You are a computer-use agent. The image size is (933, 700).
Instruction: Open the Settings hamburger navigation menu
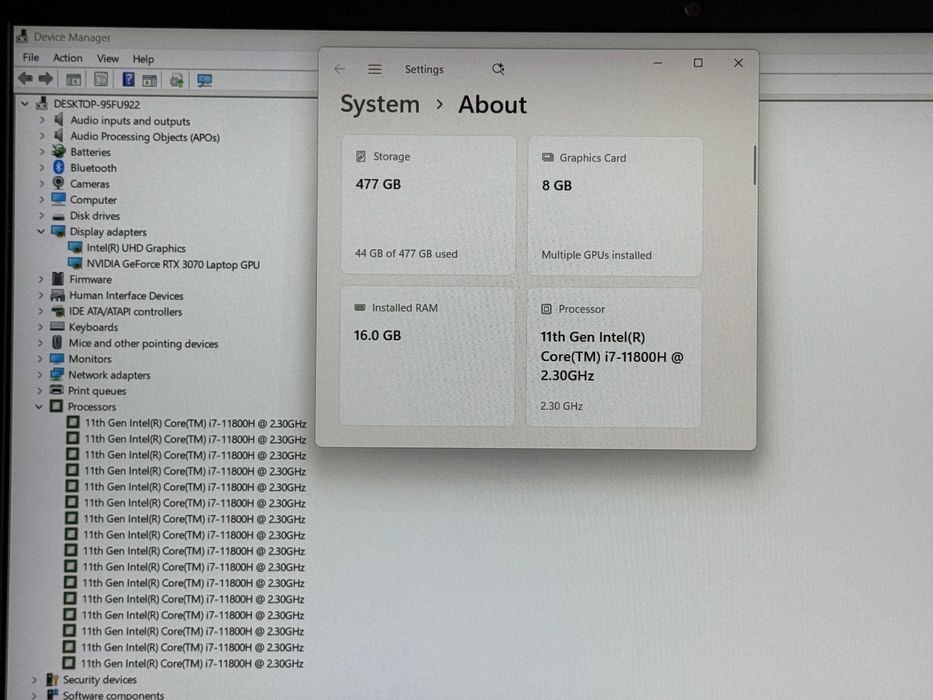tap(375, 69)
